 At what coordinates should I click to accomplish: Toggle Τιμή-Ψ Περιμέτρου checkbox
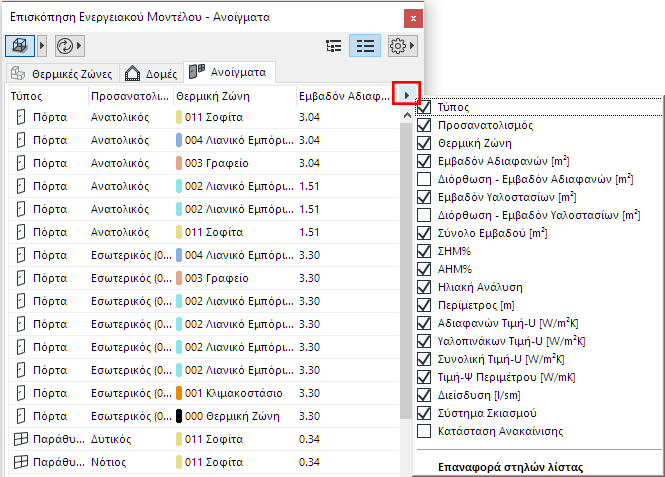[x=424, y=377]
